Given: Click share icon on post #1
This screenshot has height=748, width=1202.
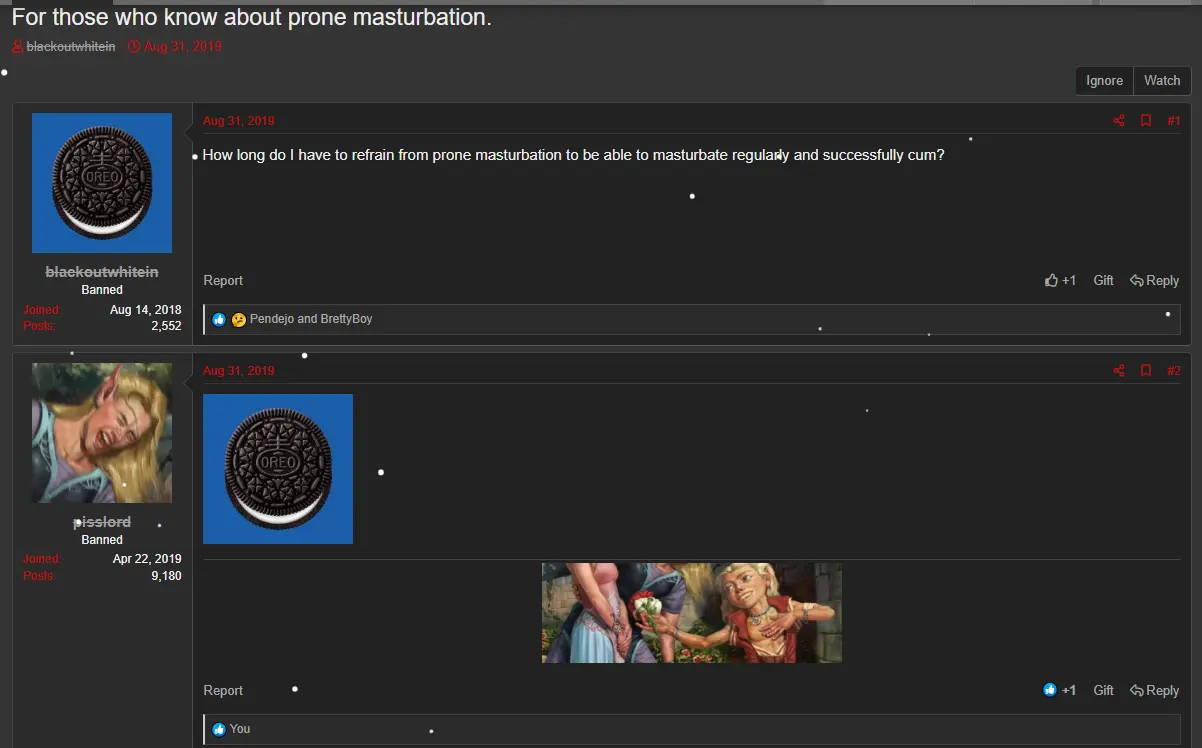Looking at the screenshot, I should (x=1118, y=121).
